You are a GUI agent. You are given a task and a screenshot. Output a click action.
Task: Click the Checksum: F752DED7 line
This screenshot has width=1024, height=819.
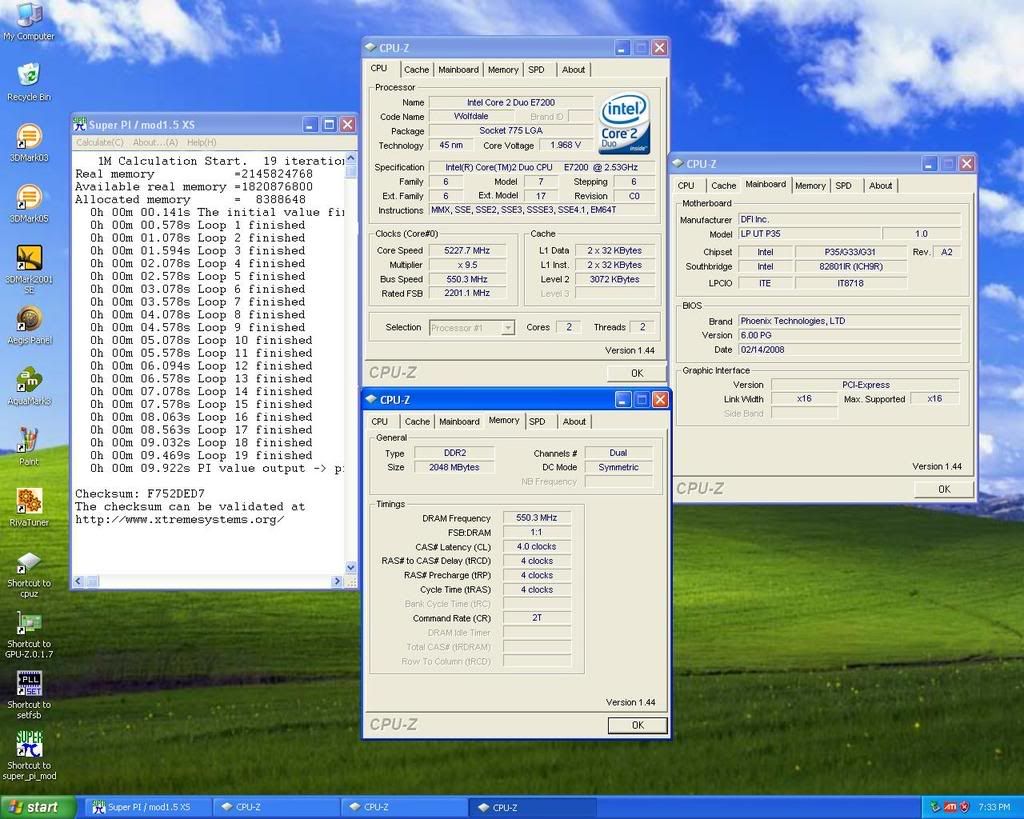pyautogui.click(x=140, y=494)
